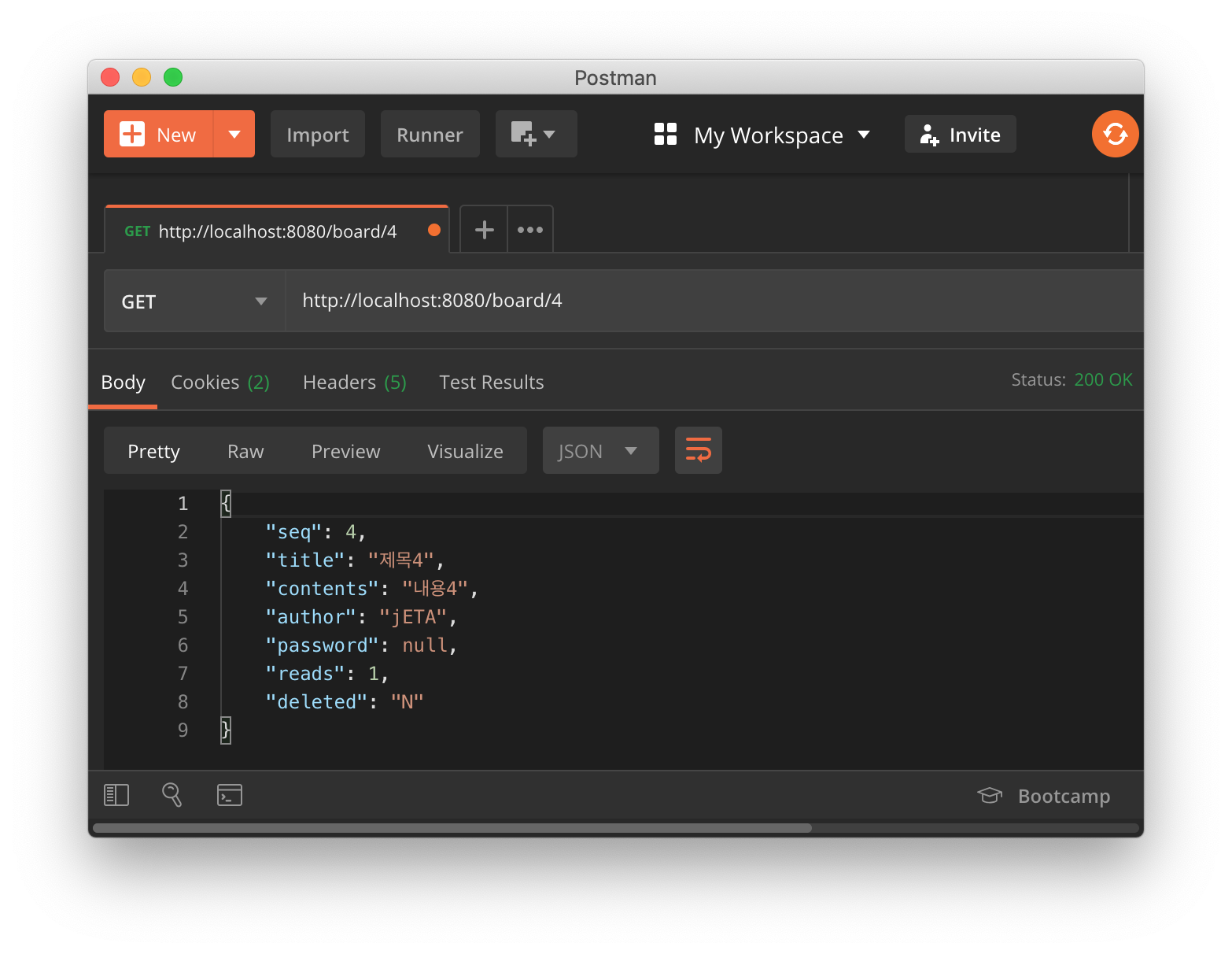Click the unsaved-changes orange dot on the tab
The height and width of the screenshot is (954, 1232).
click(x=433, y=230)
